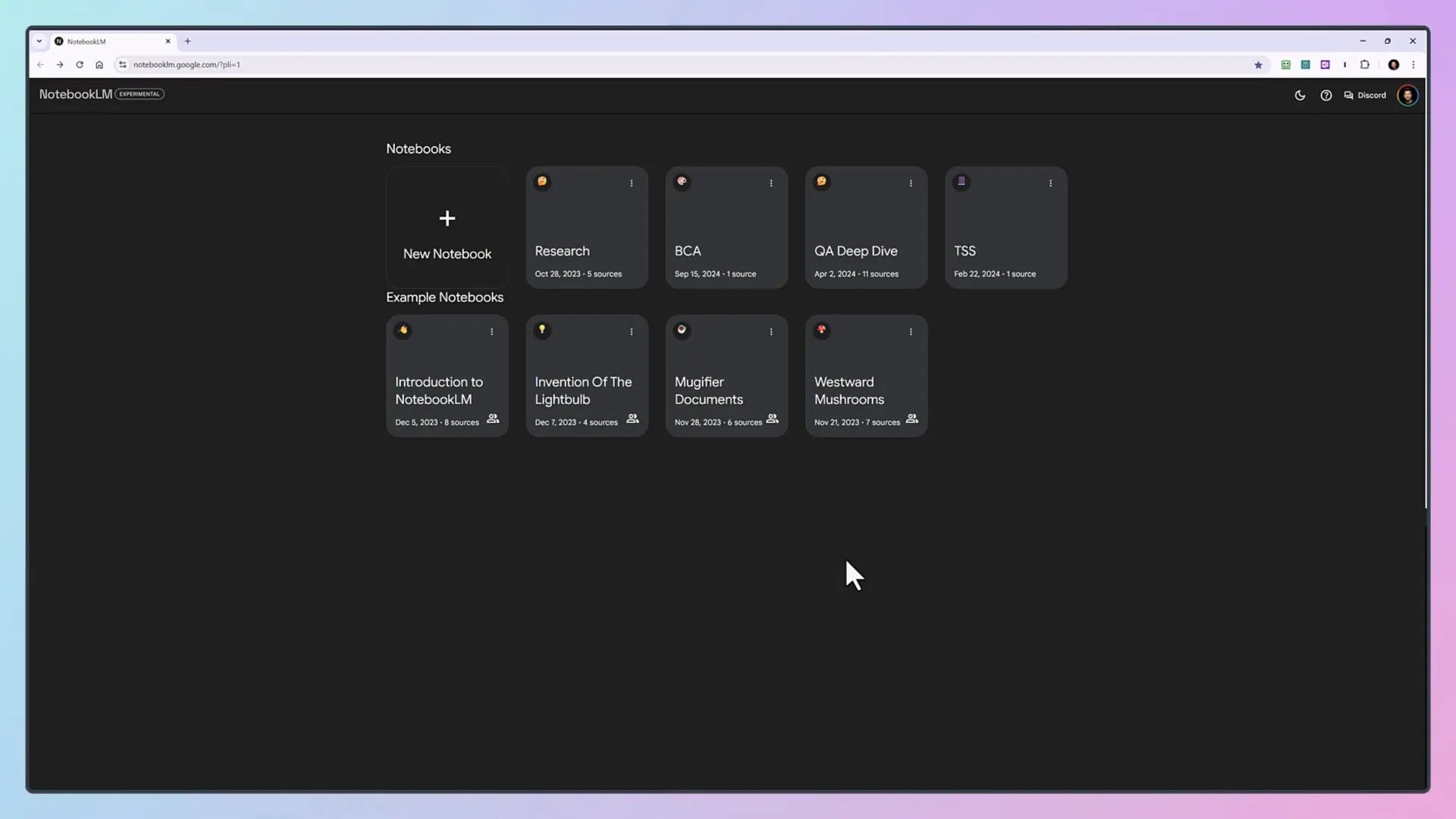1456x819 pixels.
Task: Open options menu on Mugifier Documents
Action: pos(770,331)
